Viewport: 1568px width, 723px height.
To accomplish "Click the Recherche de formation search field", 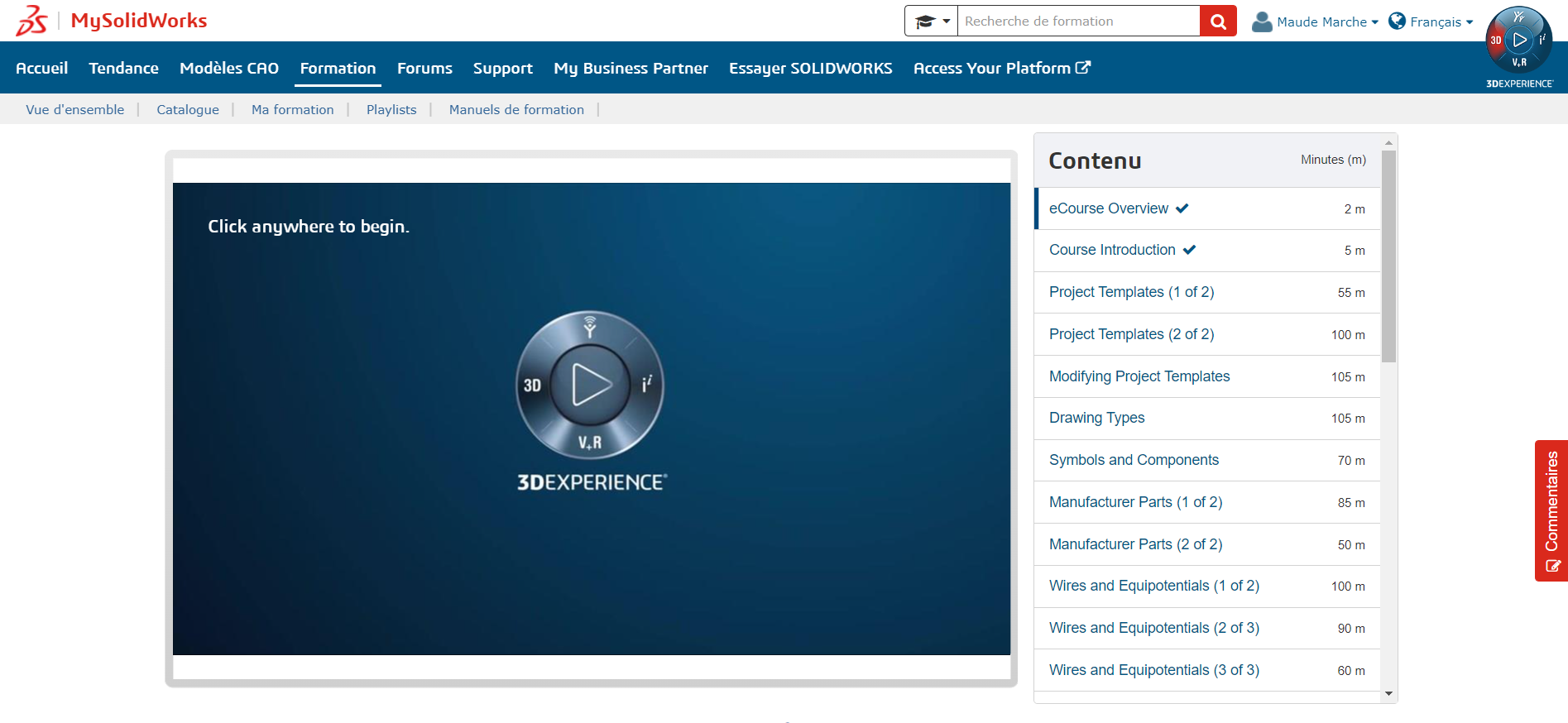I will [x=1077, y=22].
